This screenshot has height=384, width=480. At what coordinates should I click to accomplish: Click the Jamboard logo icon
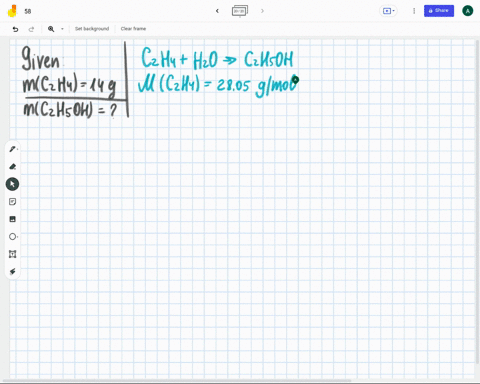click(12, 11)
